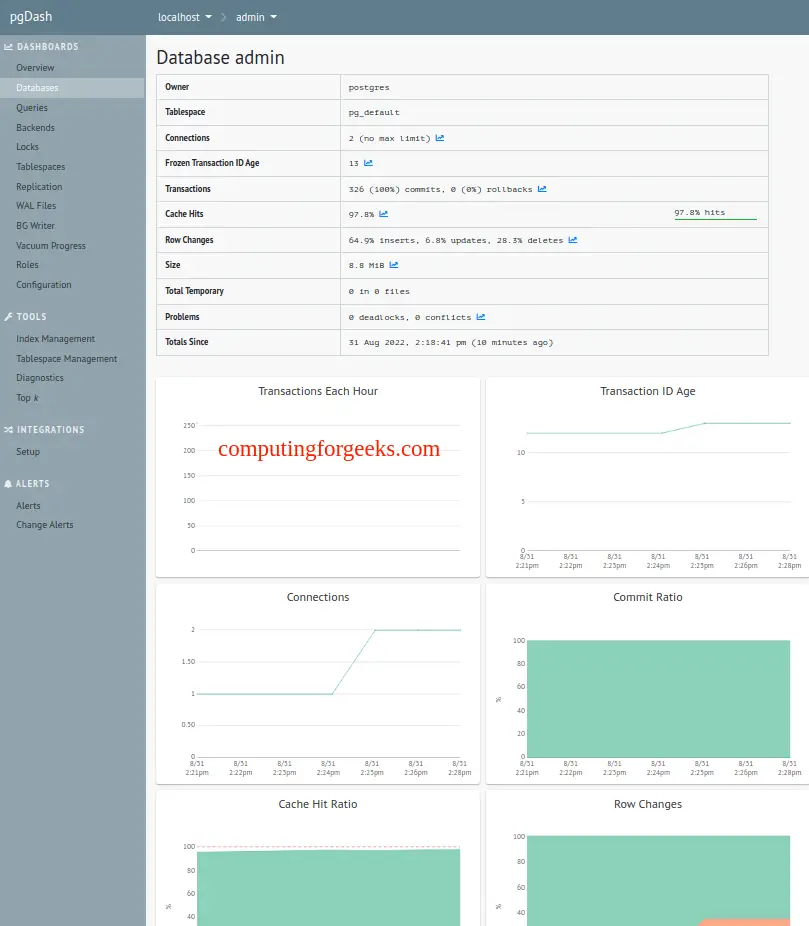Viewport: 809px width, 926px height.
Task: Open the admin database dropdown
Action: (x=256, y=17)
